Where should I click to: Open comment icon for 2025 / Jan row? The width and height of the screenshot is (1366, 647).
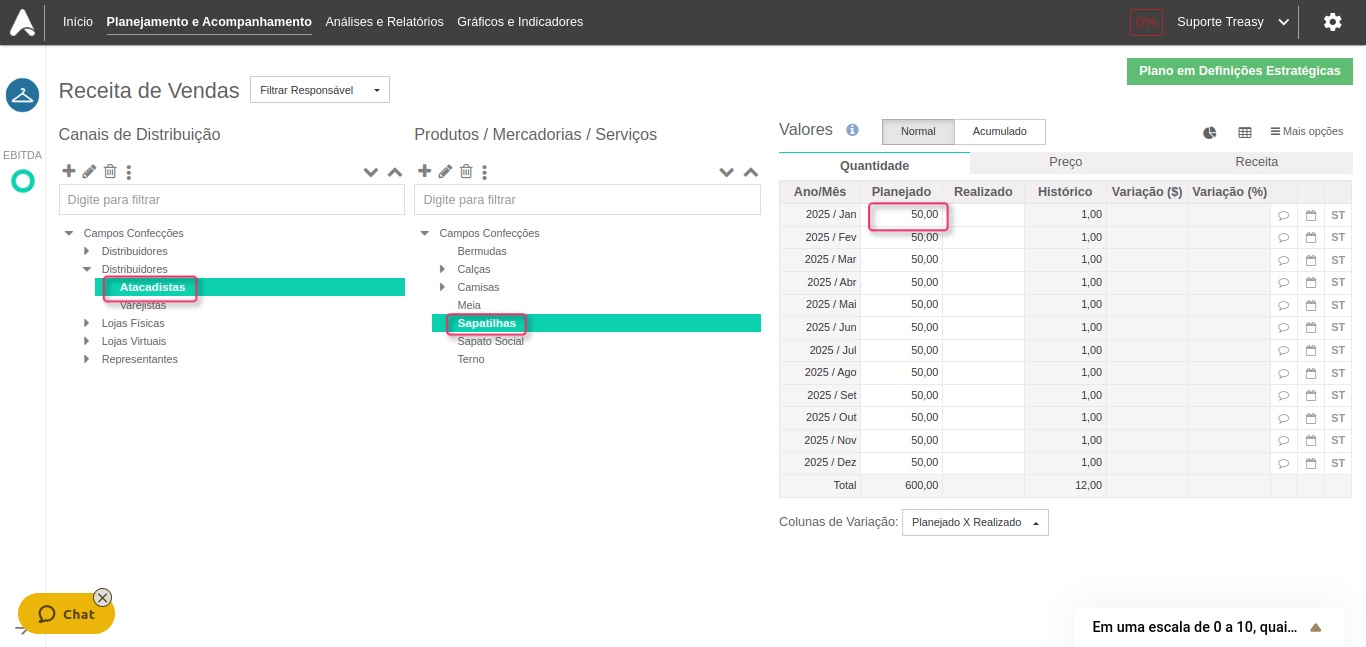1283,215
